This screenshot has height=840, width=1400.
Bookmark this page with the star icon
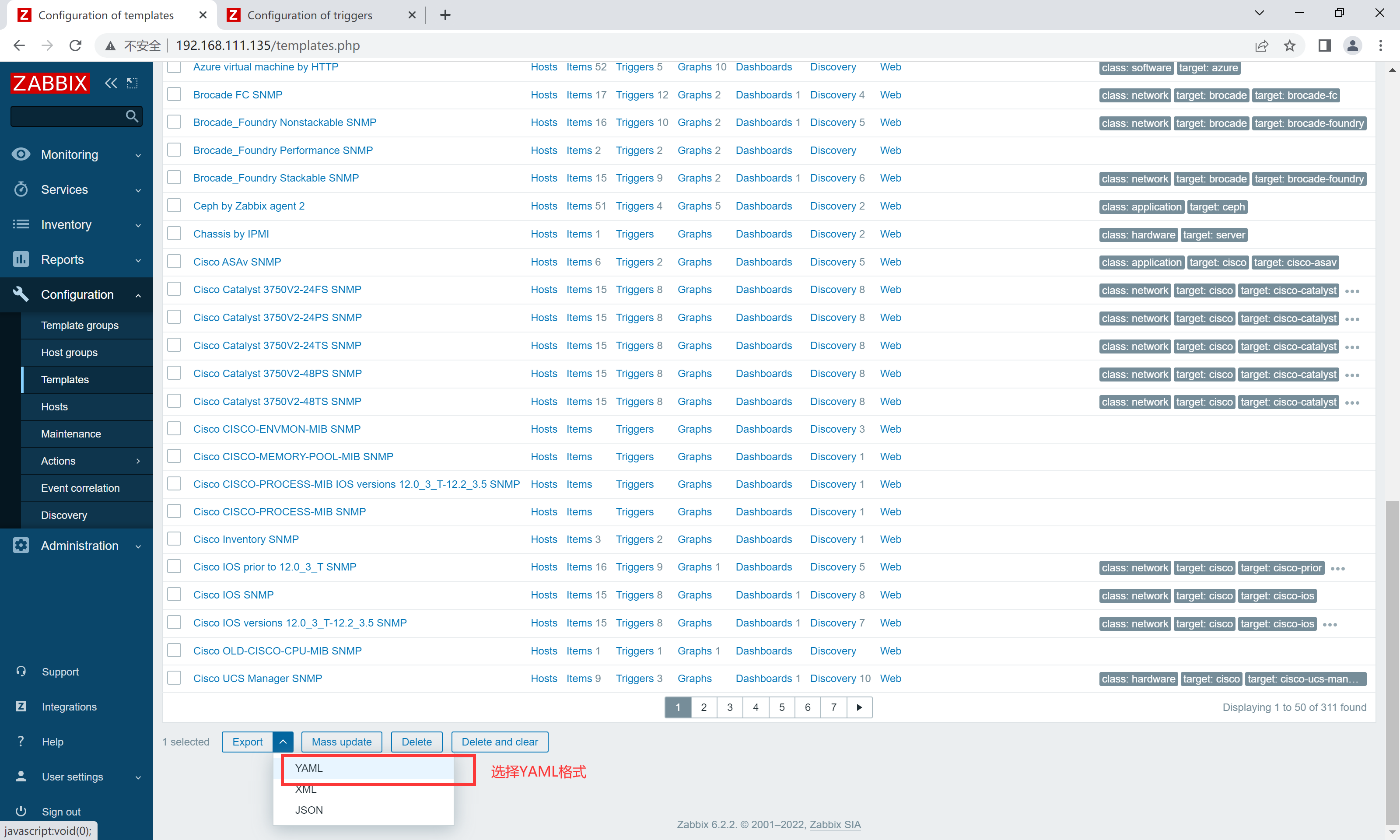tap(1290, 45)
